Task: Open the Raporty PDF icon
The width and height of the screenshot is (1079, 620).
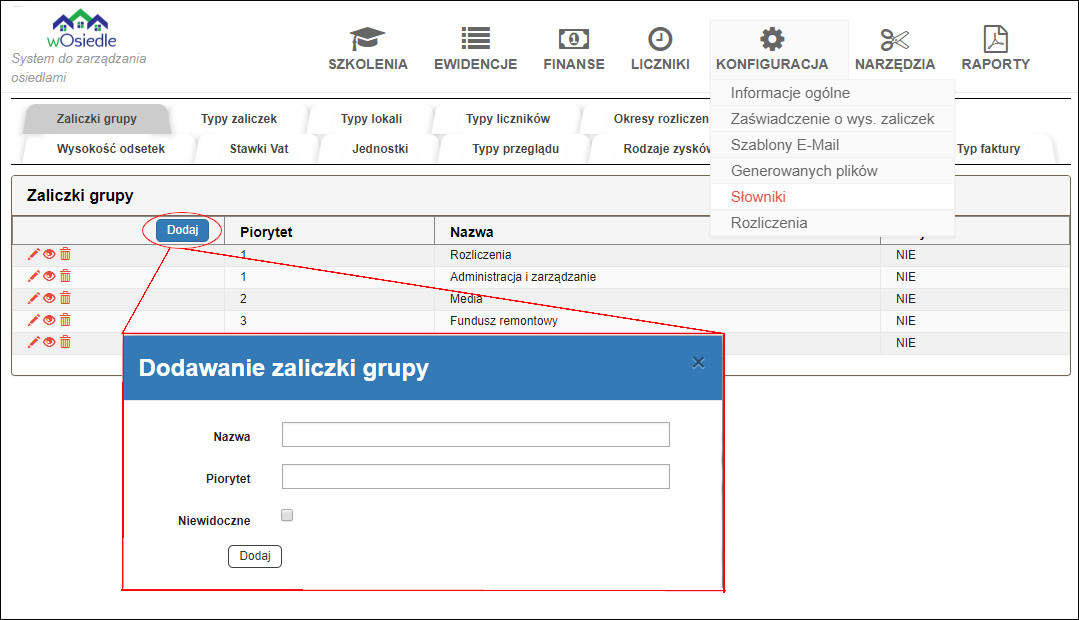Action: 996,39
